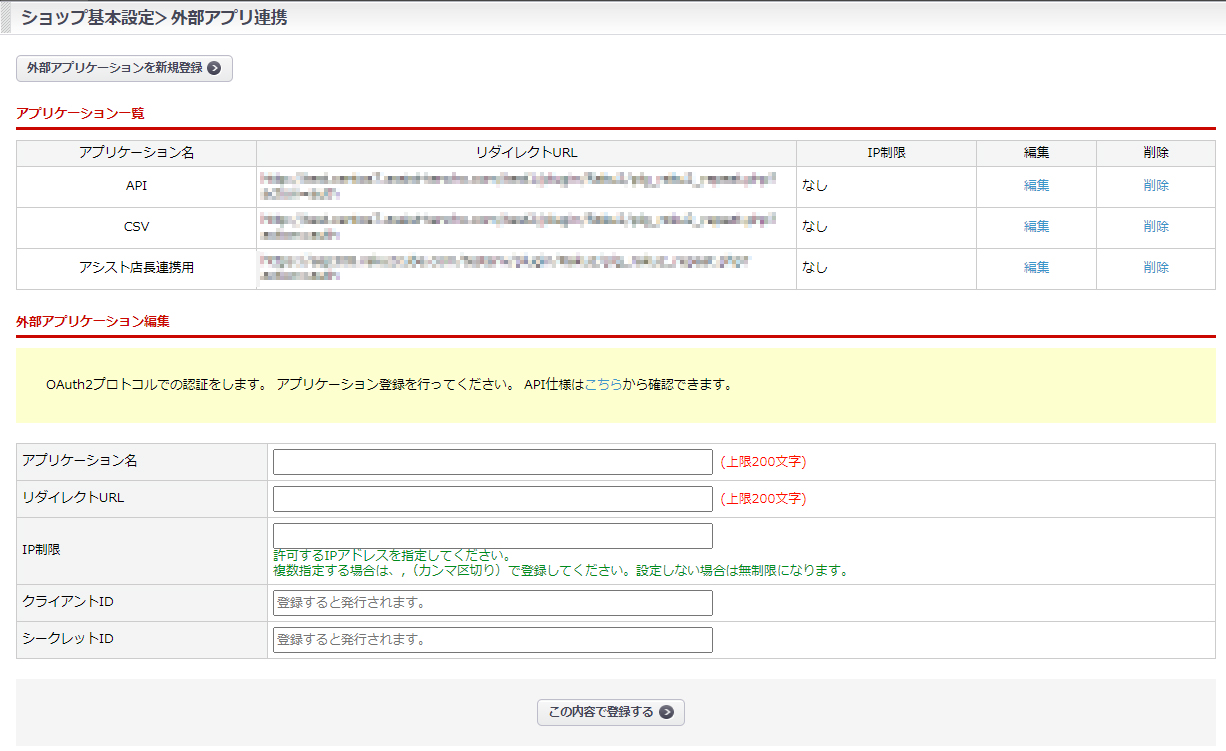This screenshot has width=1226, height=751.
Task: Delete the CSV application
Action: click(x=1156, y=227)
